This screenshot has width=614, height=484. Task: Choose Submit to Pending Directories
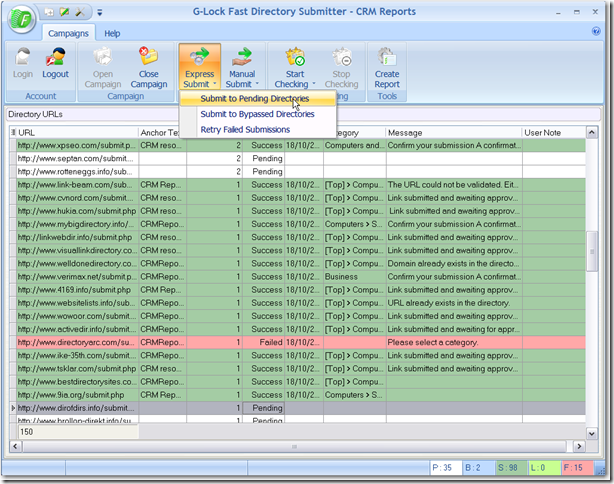pyautogui.click(x=254, y=100)
